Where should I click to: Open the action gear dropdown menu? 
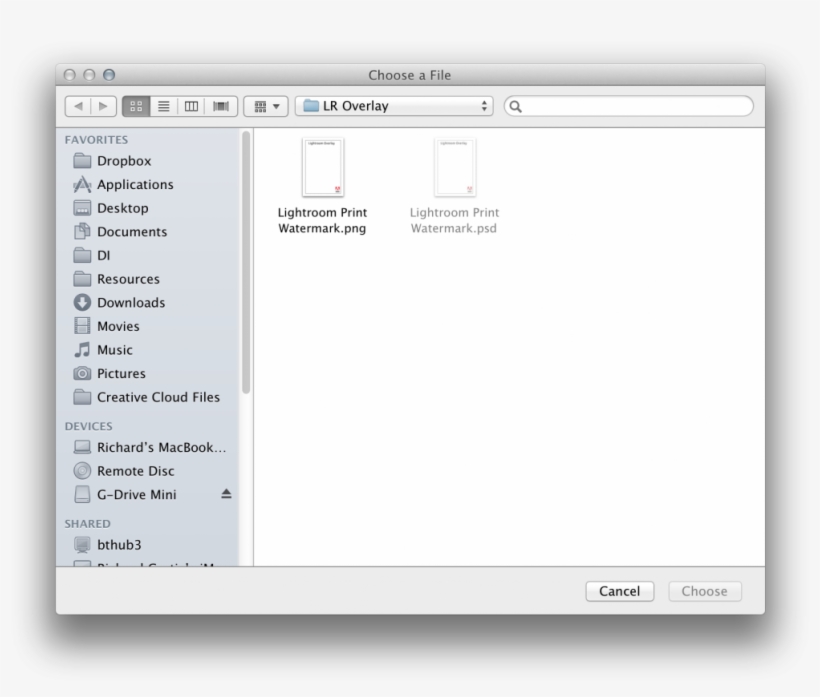coord(264,105)
